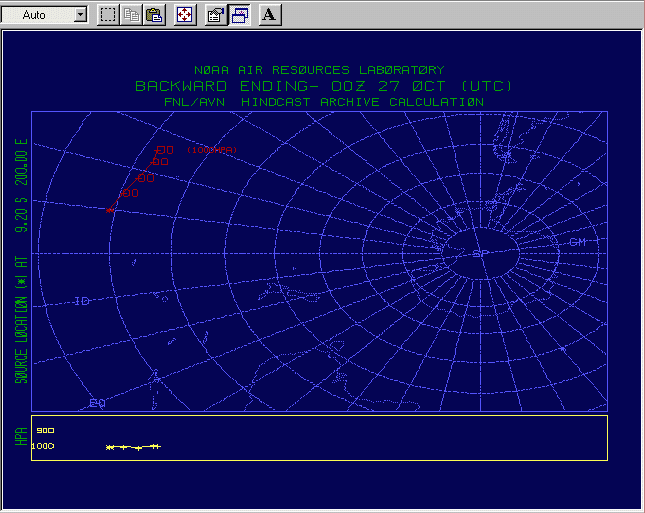Click the yellow pressure trajectory line
Screen dimensions: 645x513
(x=133, y=447)
